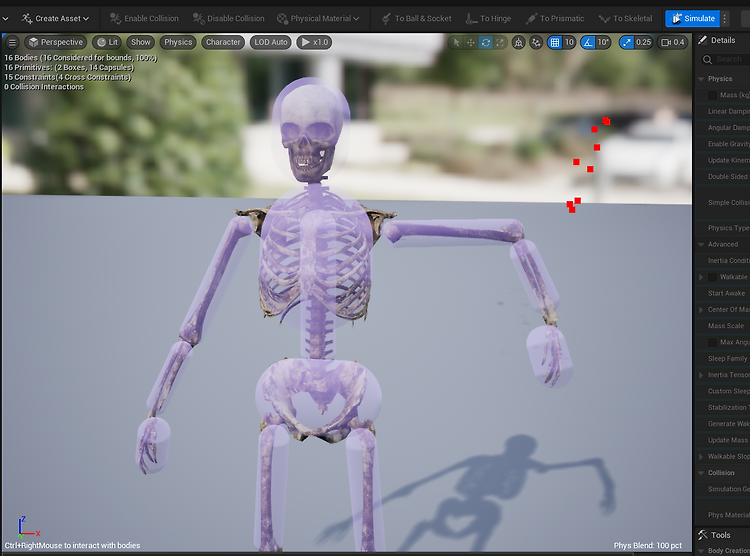Toggle rotation angle snapping
The height and width of the screenshot is (556, 750).
coord(588,43)
